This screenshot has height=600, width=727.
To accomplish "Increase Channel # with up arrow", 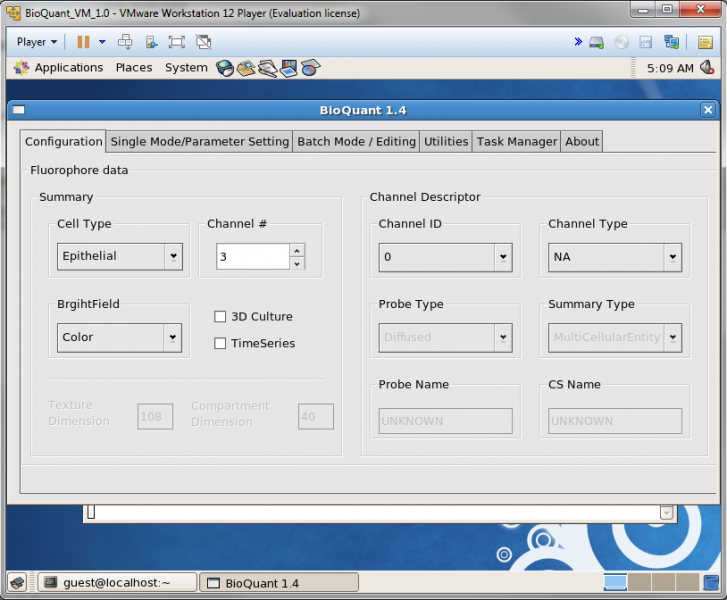I will coord(297,250).
